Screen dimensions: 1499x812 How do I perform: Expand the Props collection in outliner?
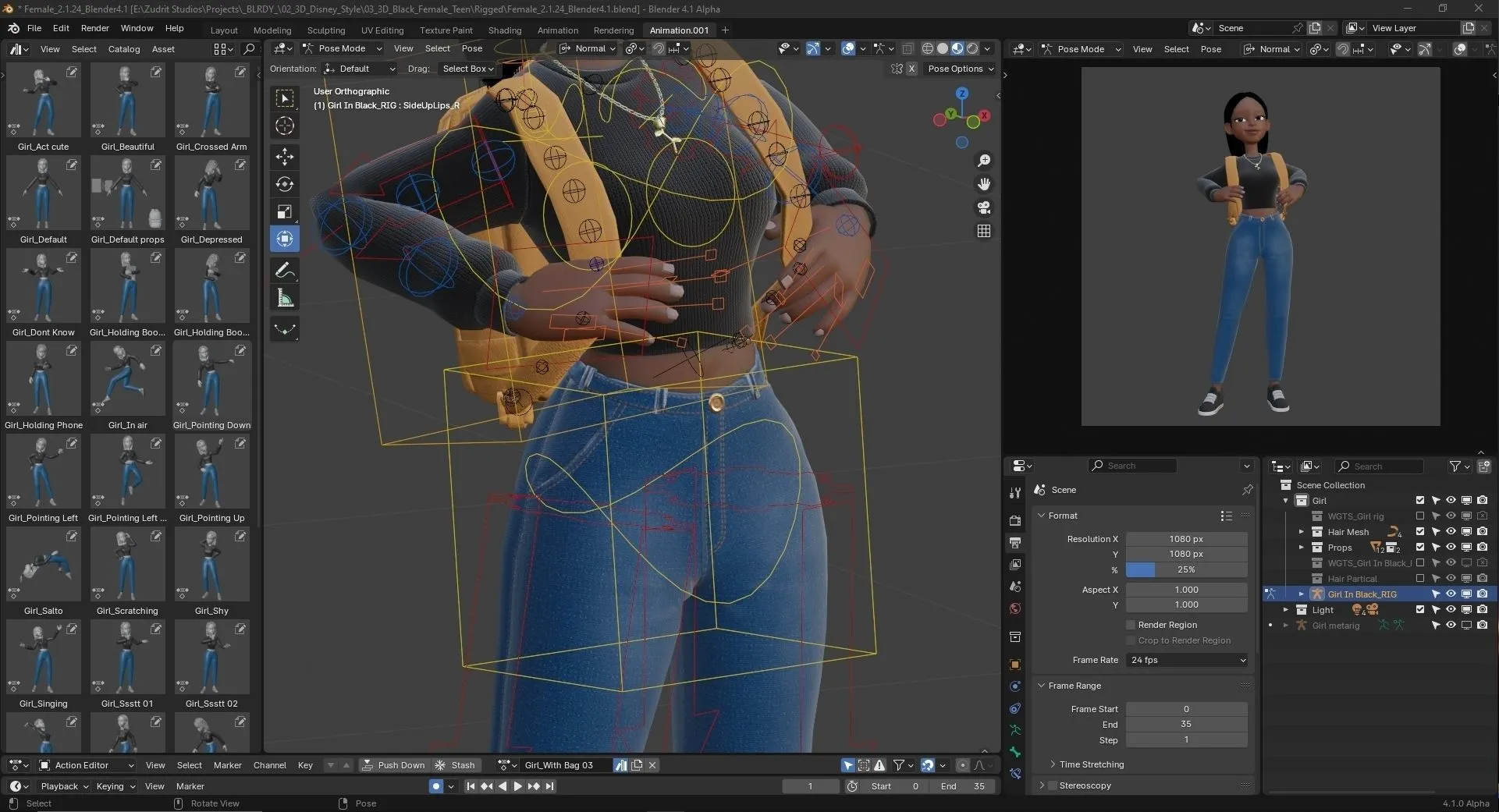click(1302, 547)
